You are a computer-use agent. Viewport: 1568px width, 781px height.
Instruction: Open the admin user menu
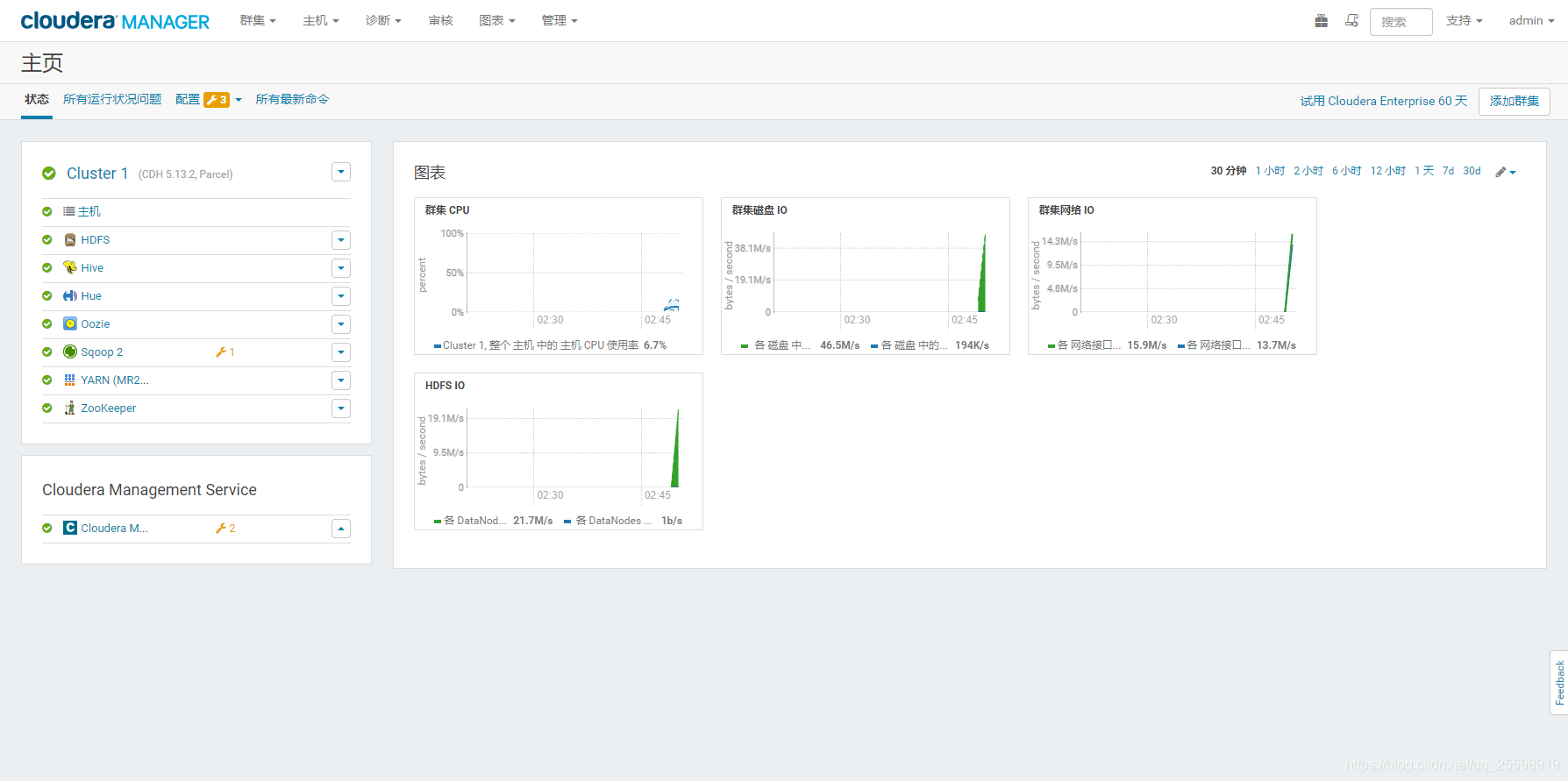1531,20
